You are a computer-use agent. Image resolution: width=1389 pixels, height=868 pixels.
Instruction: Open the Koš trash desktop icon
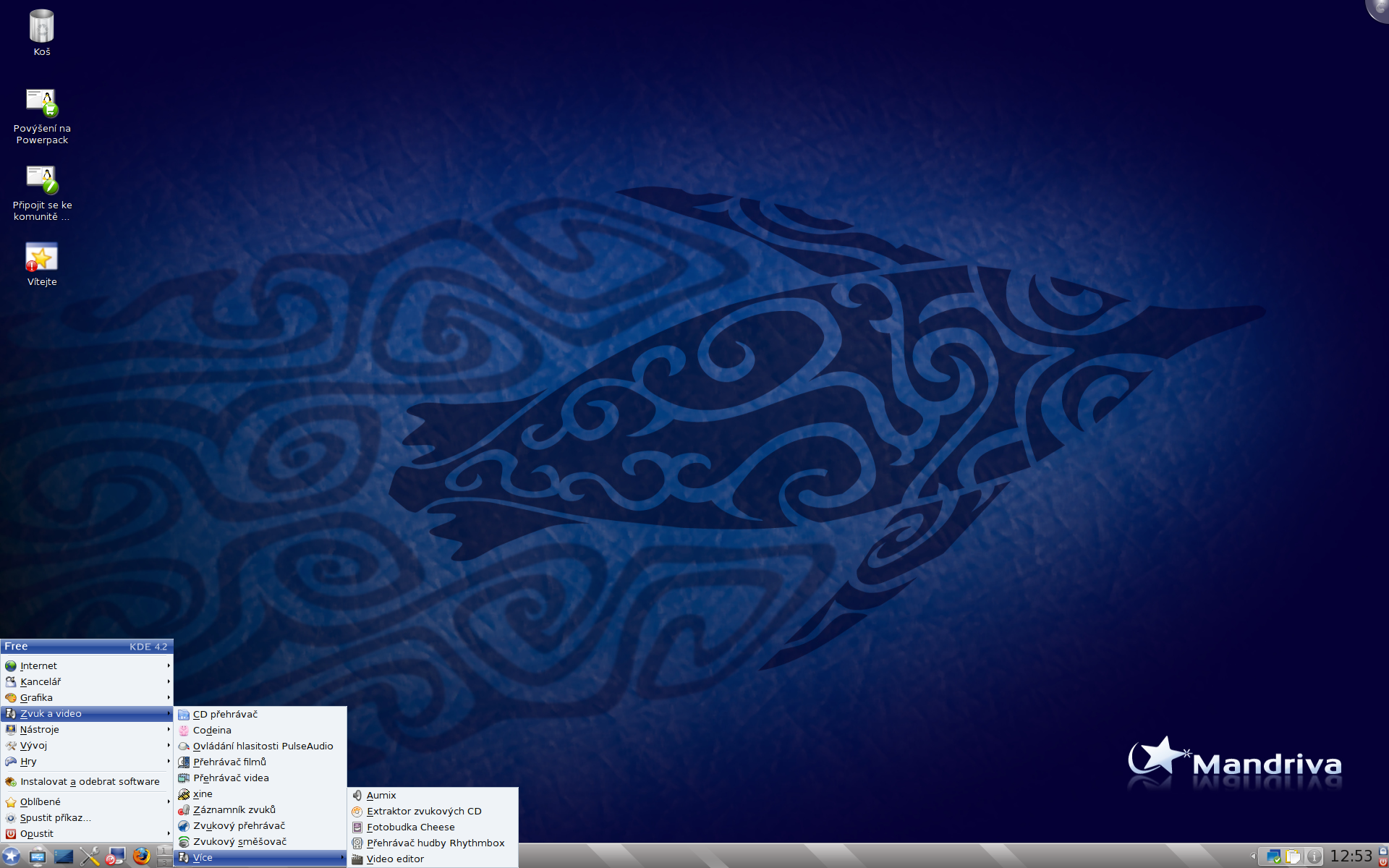point(42,33)
